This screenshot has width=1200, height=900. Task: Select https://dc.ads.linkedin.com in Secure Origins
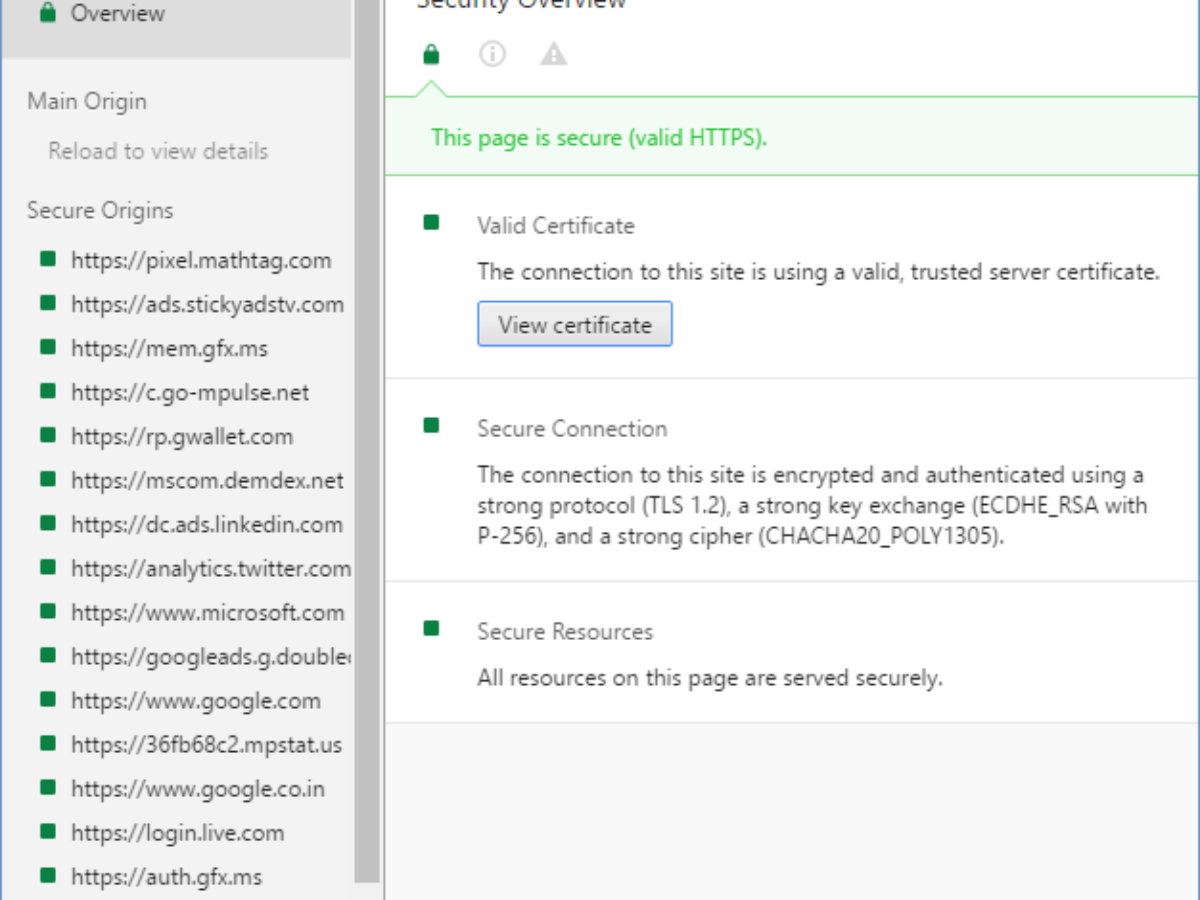[x=207, y=524]
